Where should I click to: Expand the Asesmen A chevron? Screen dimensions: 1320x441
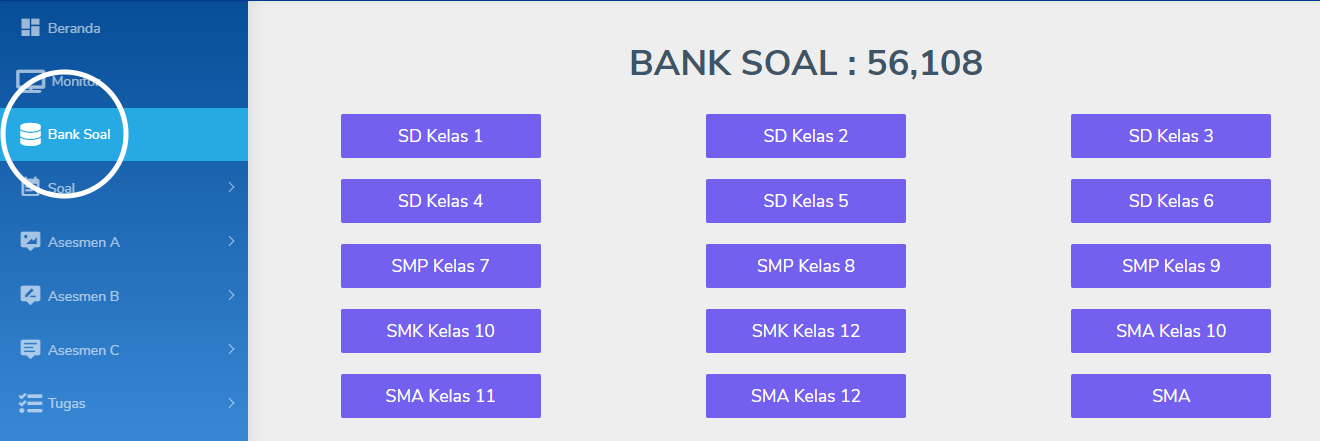pos(231,241)
